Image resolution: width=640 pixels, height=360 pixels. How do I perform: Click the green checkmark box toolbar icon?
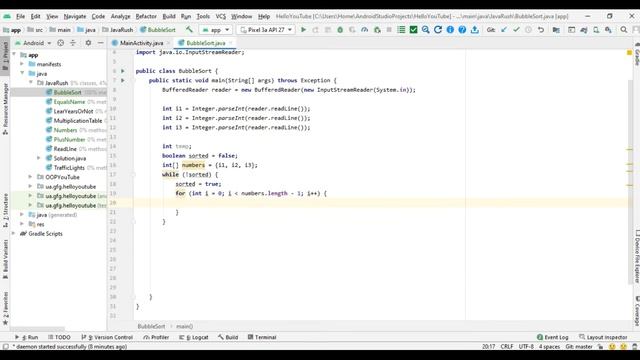point(413,30)
